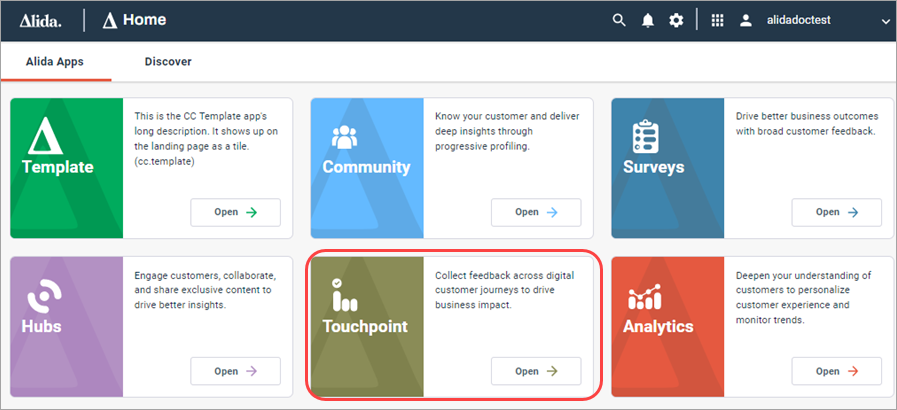Click 'Engage customers, collaborate' Hubs description
Image resolution: width=897 pixels, height=410 pixels.
point(205,290)
